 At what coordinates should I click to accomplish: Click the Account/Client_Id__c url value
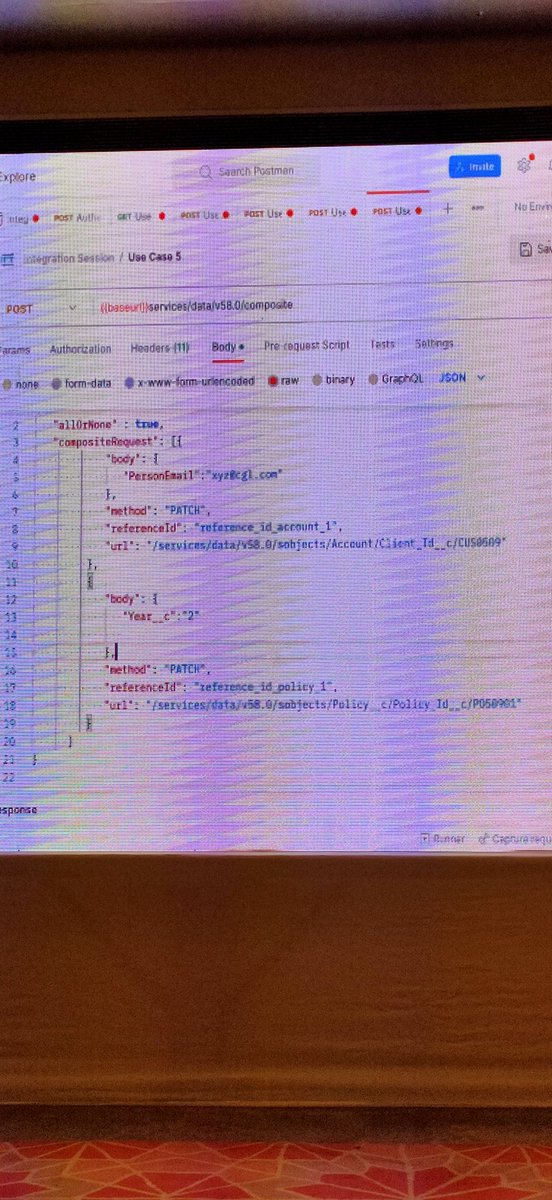click(325, 542)
